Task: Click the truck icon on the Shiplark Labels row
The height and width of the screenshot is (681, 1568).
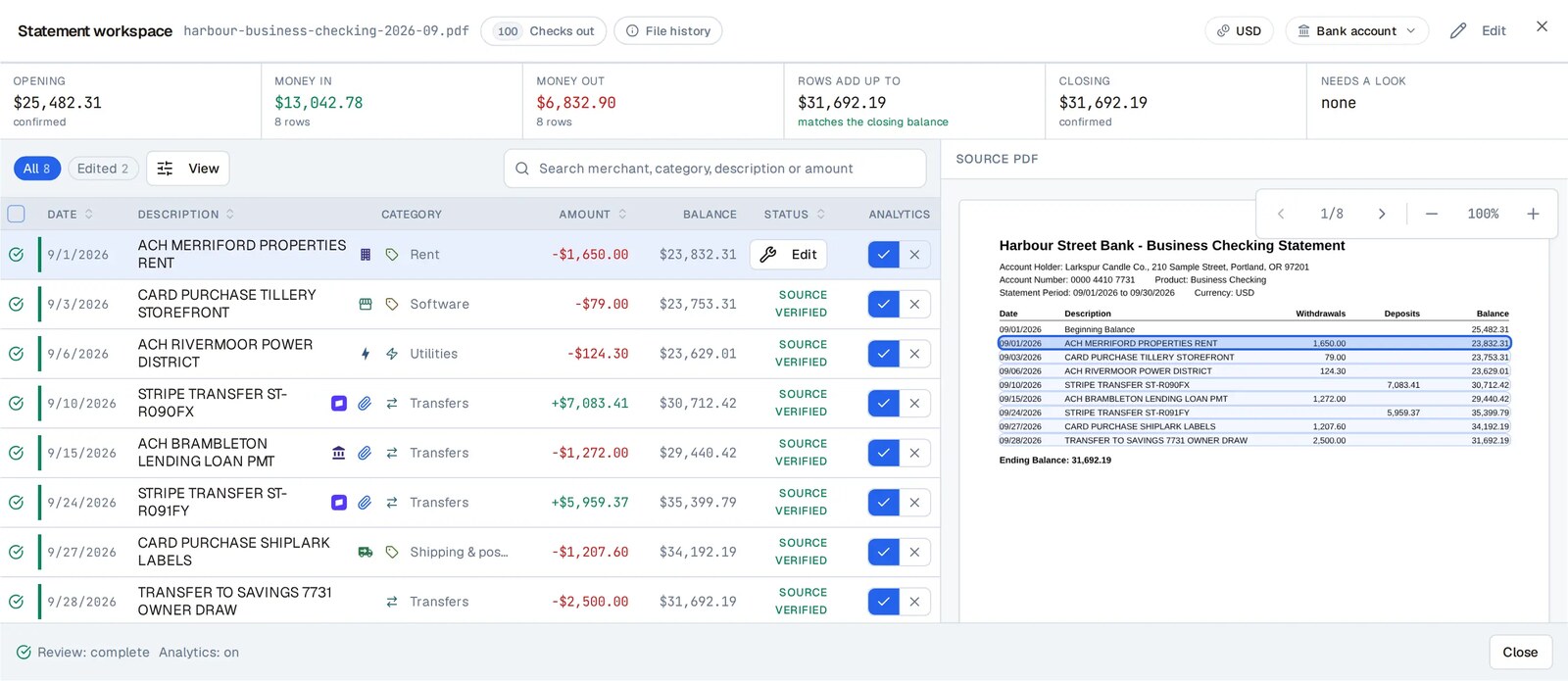Action: 366,553
